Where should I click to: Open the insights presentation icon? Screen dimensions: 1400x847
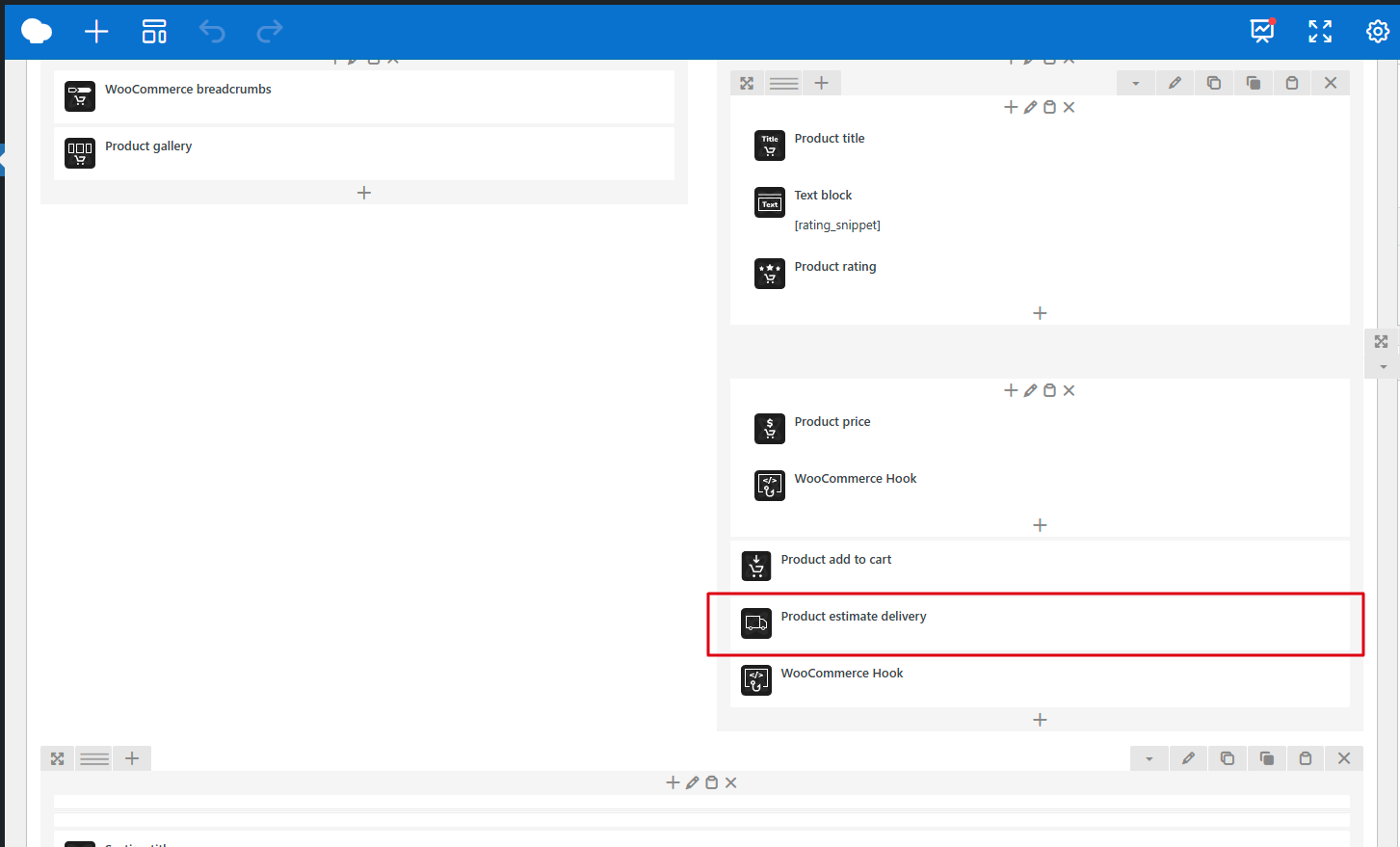pos(1262,31)
